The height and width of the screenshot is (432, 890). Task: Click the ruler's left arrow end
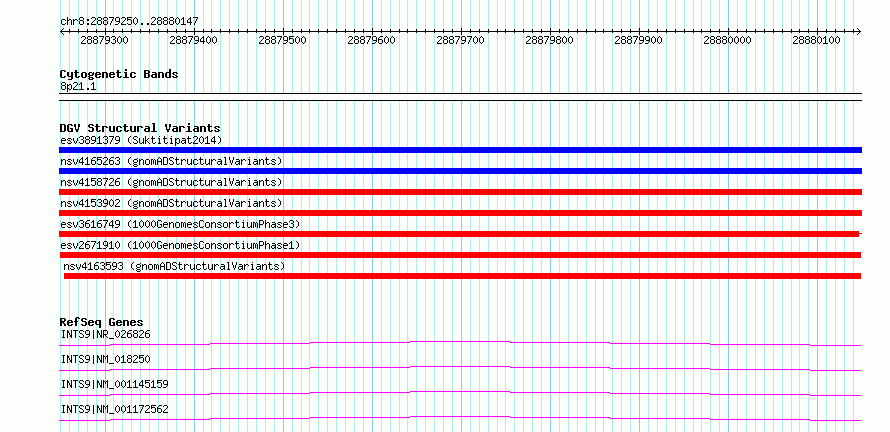[x=62, y=31]
